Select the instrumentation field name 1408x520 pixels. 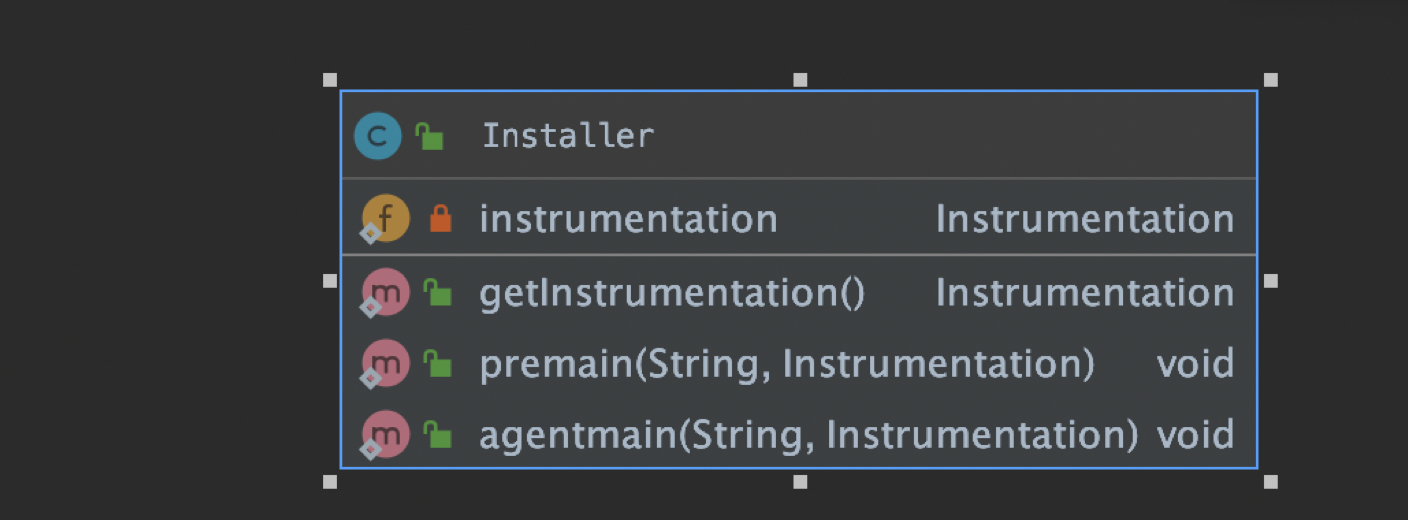click(x=628, y=219)
